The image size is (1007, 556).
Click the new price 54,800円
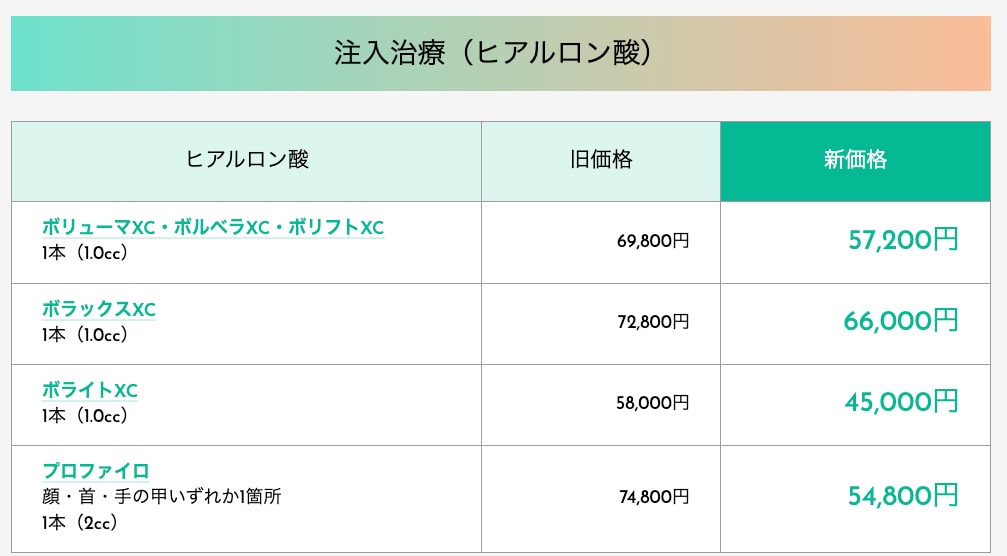tap(903, 496)
